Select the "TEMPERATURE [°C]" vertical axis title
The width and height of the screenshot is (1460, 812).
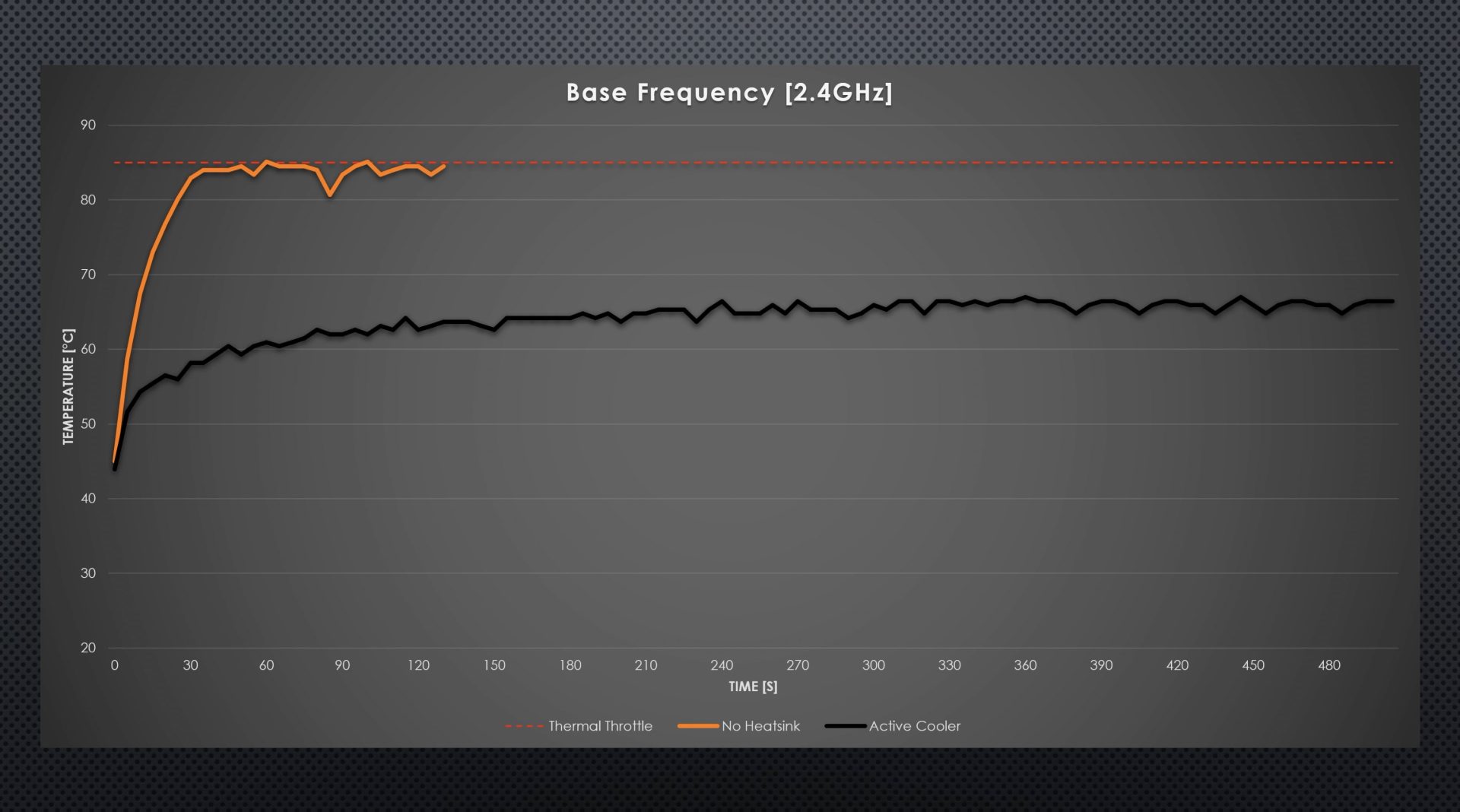(69, 386)
